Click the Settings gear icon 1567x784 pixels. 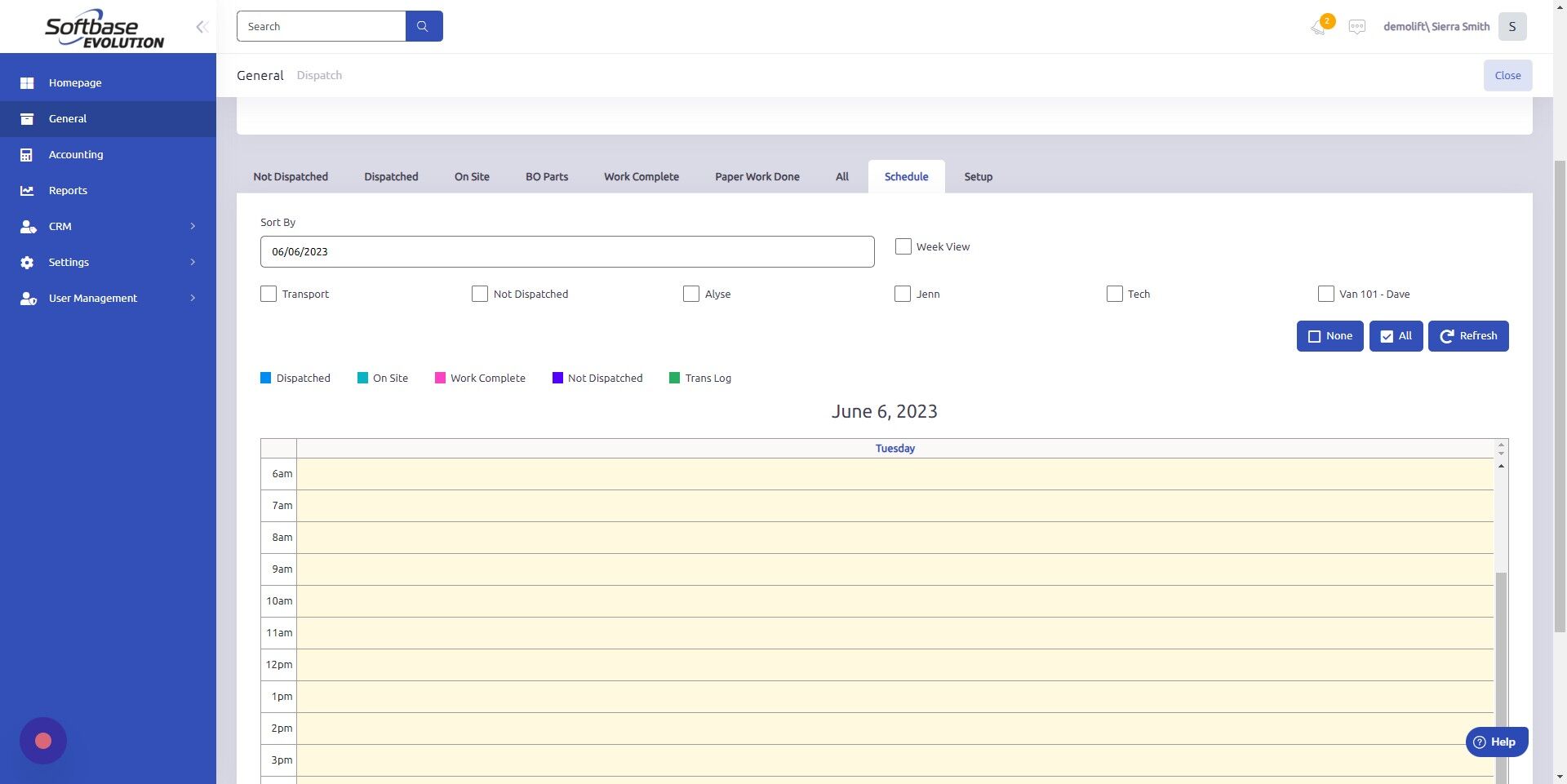click(27, 263)
